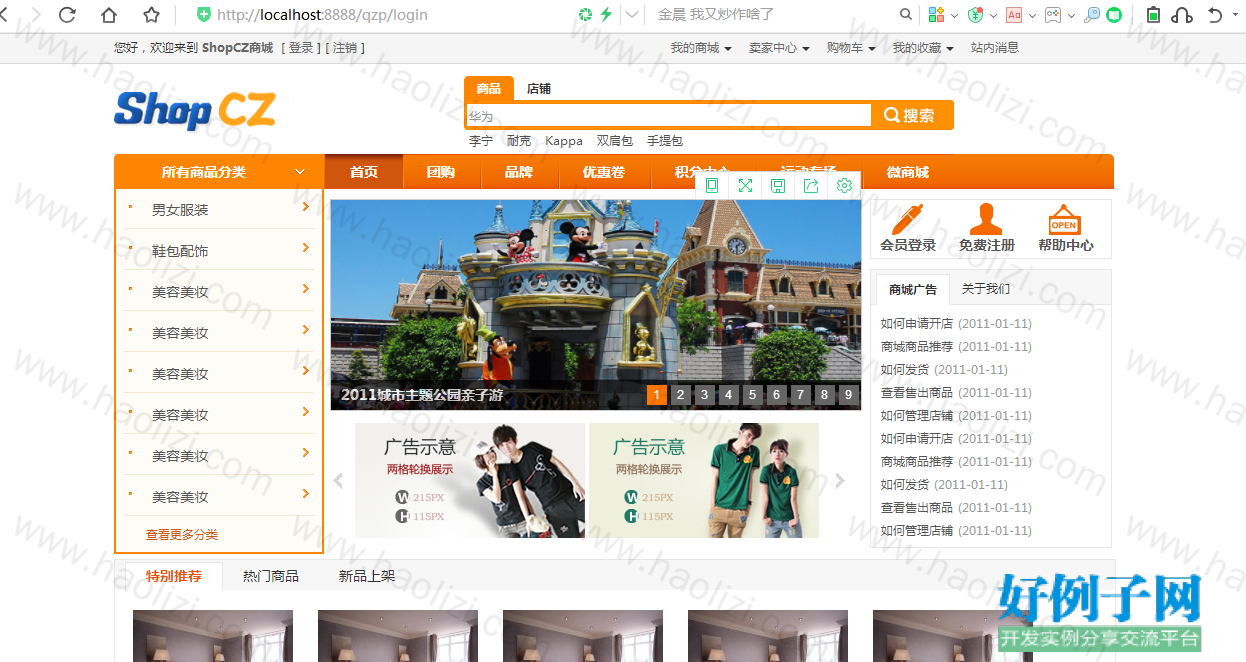This screenshot has width=1246, height=662.
Task: Reload the page with the refresh icon
Action: pyautogui.click(x=67, y=15)
